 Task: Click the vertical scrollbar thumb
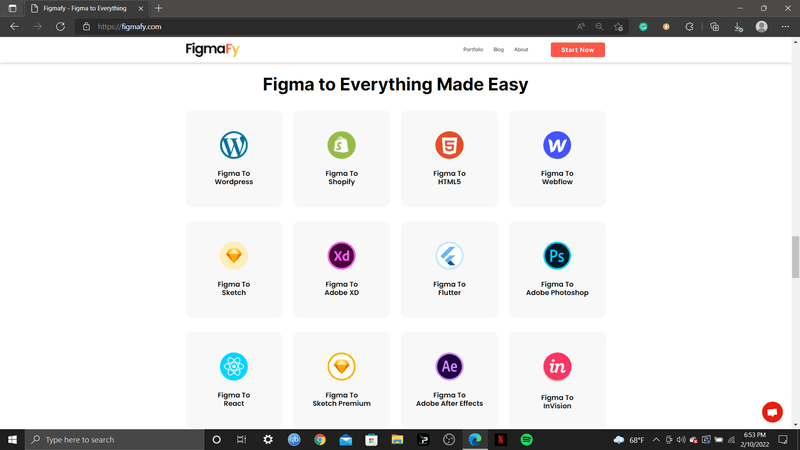795,257
